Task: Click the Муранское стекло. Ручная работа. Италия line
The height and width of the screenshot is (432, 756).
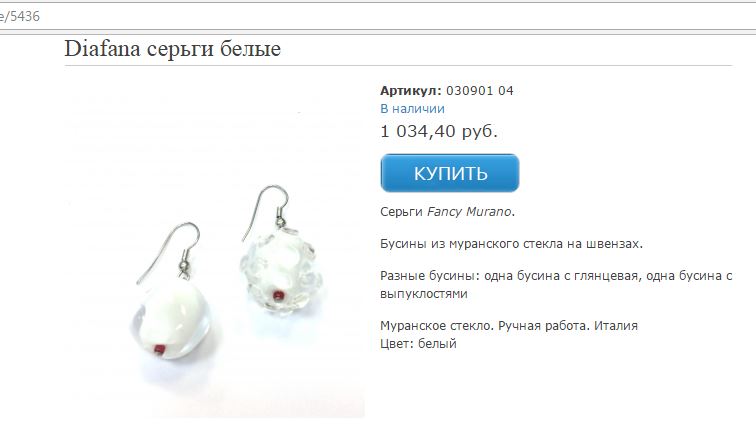Action: tap(509, 325)
